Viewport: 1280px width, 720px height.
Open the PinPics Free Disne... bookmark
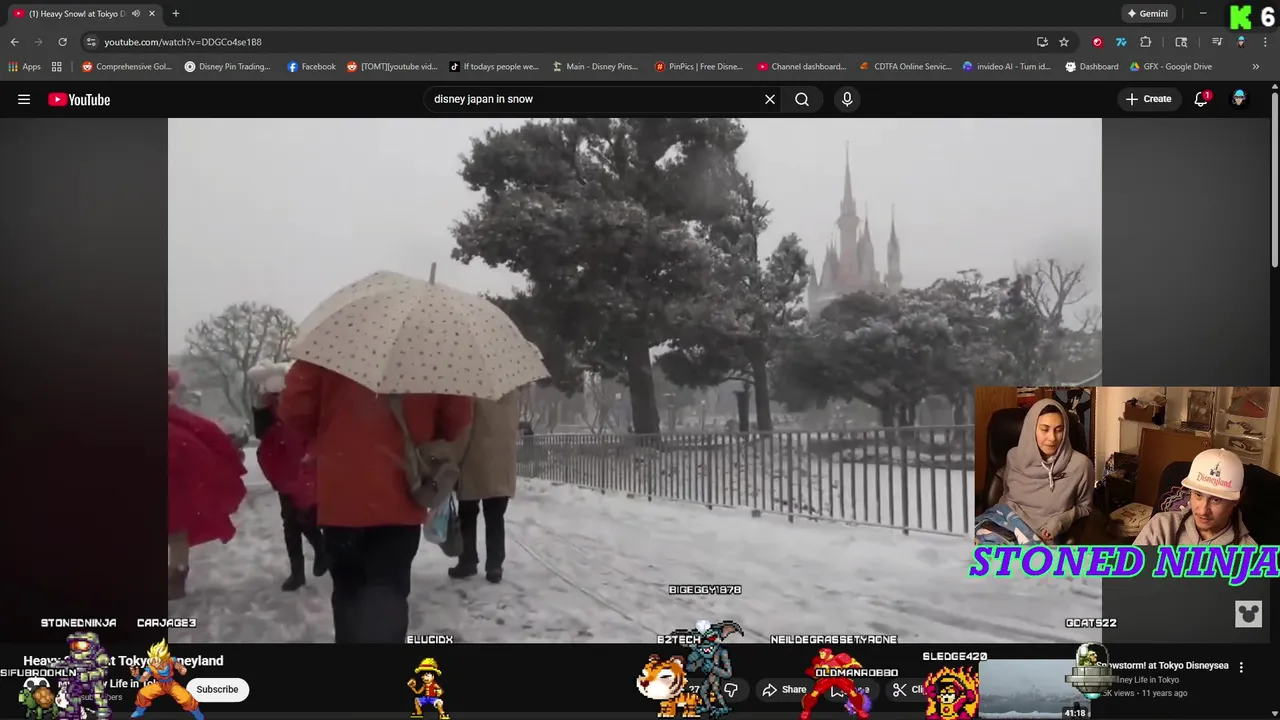click(698, 67)
